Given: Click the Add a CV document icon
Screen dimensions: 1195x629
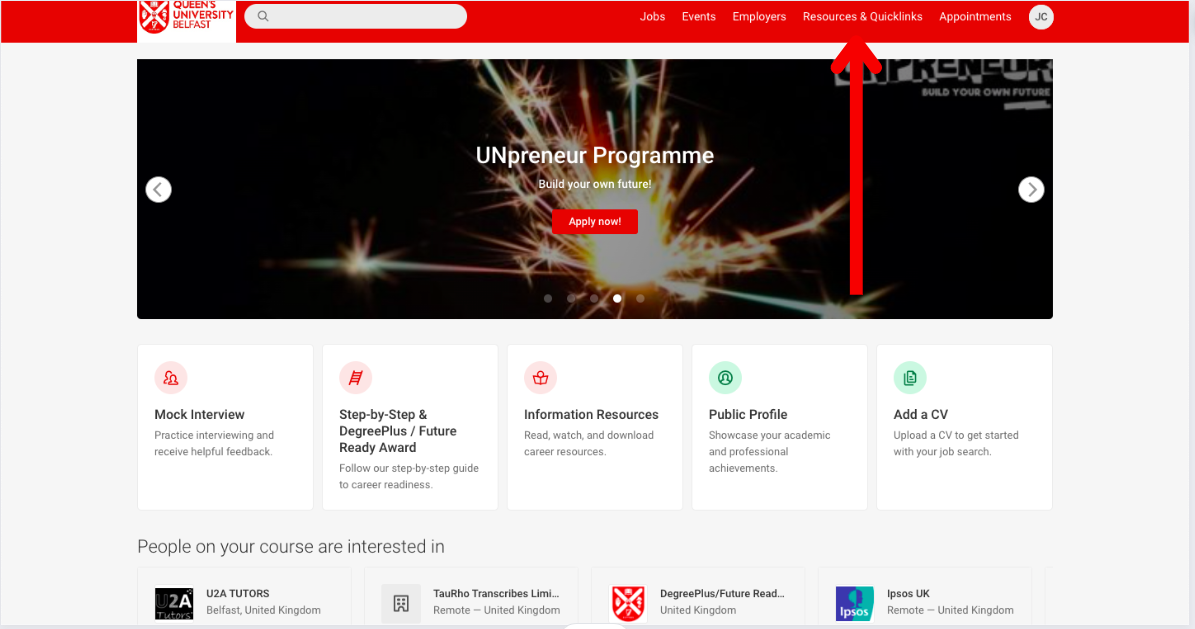Looking at the screenshot, I should [910, 378].
